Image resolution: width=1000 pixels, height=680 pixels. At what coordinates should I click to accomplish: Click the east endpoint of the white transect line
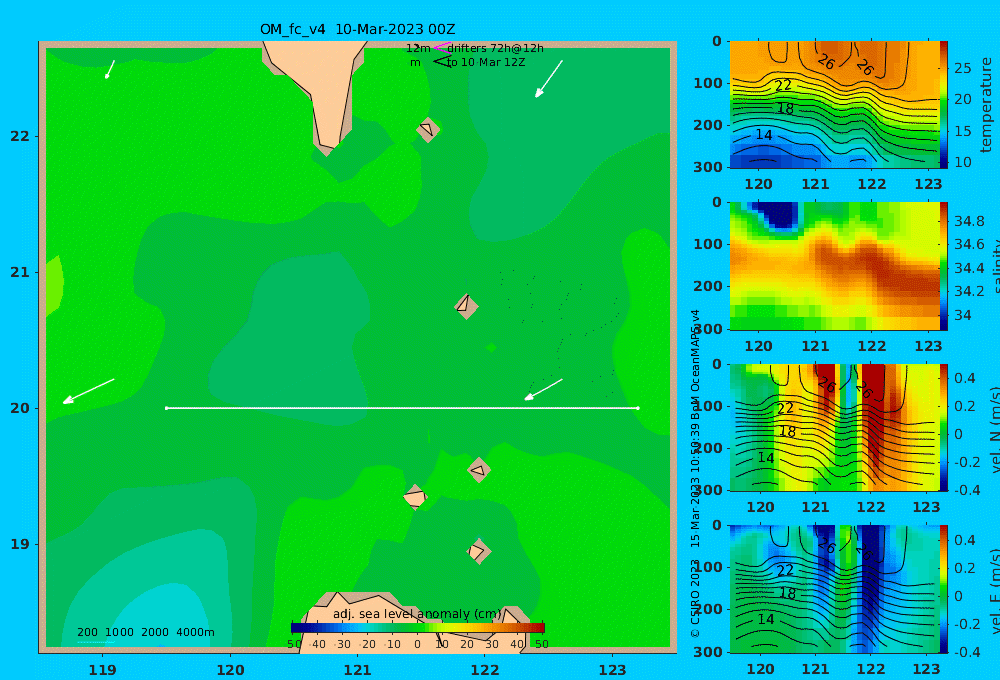(638, 408)
